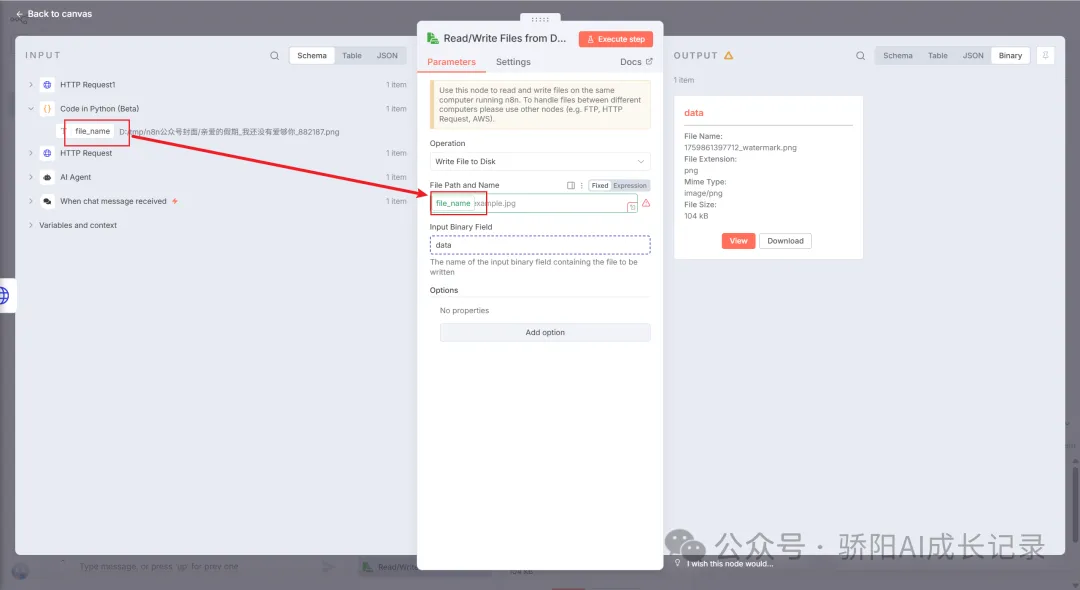Viewport: 1080px width, 590px height.
Task: Pin output data with pin icon
Action: (x=1045, y=56)
